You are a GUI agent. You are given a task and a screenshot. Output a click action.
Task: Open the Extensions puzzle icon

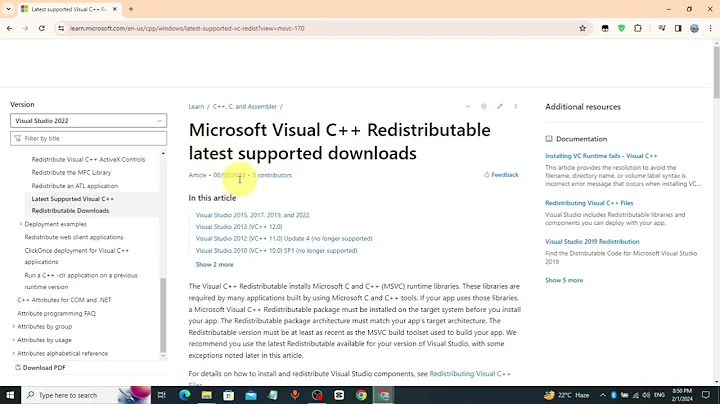pos(638,28)
